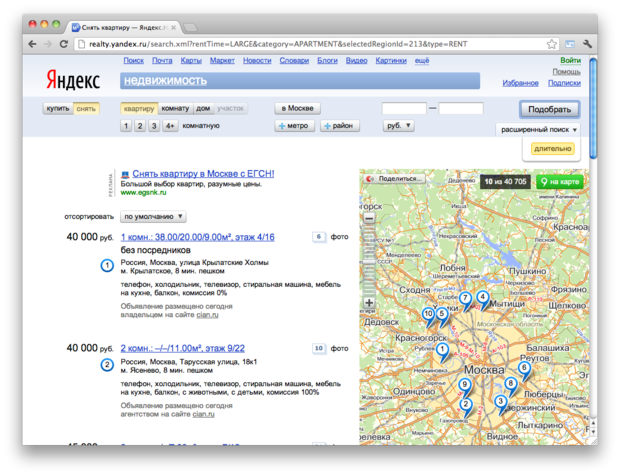Viewport: 620px width, 476px height.
Task: Open the руб. currency dropdown
Action: (399, 126)
